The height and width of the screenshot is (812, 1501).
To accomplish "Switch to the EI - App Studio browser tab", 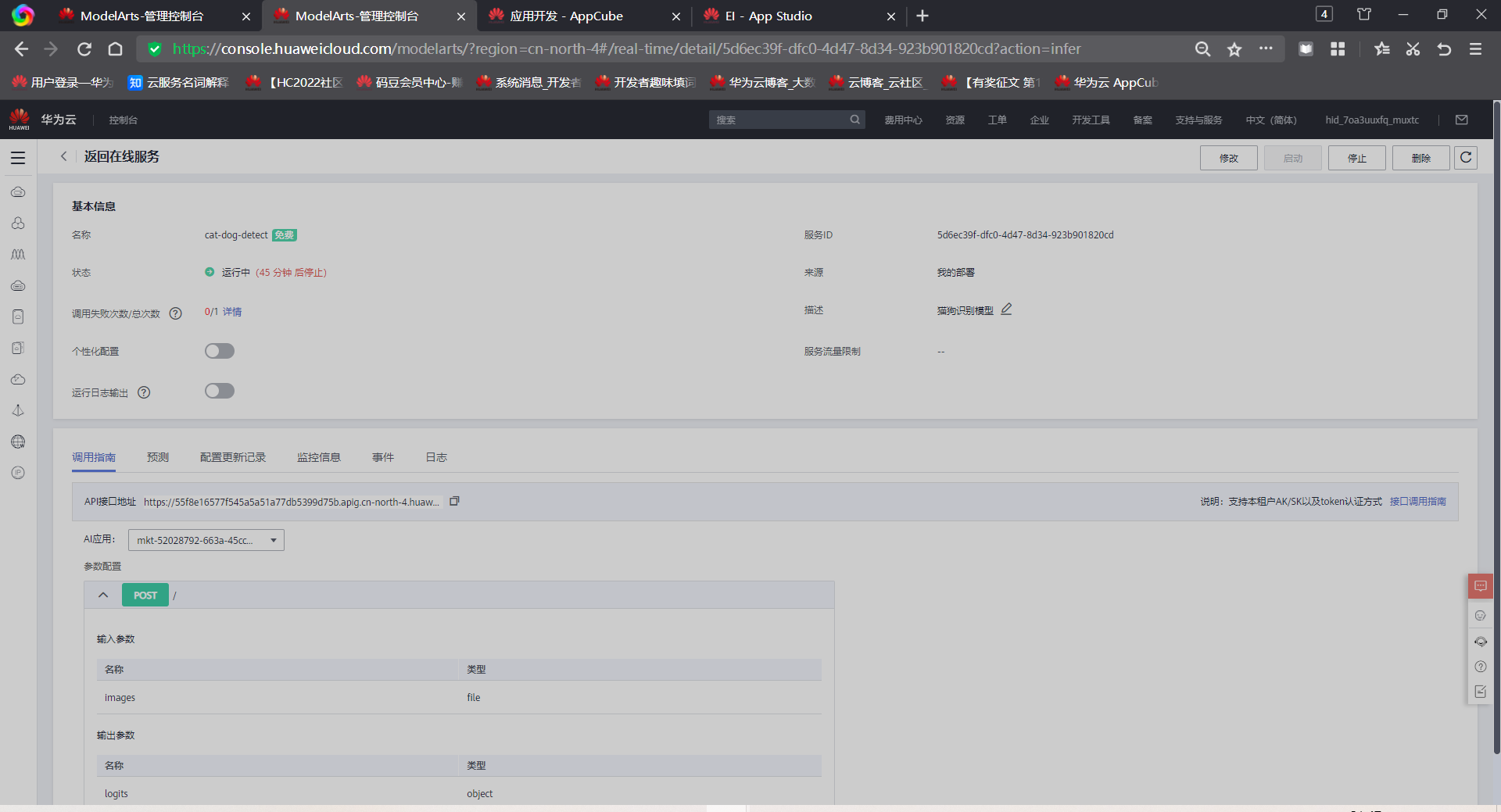I will tap(799, 16).
